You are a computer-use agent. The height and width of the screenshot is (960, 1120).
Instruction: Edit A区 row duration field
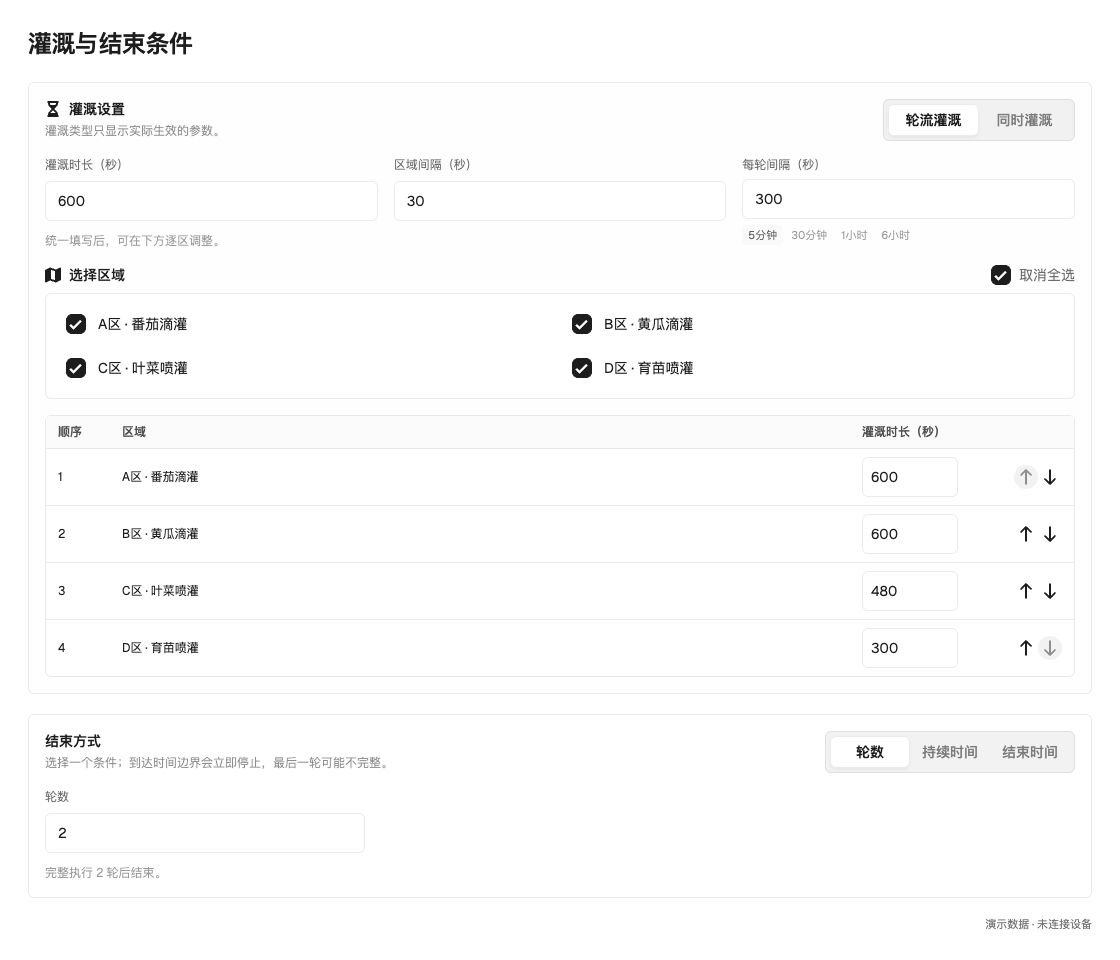[910, 477]
